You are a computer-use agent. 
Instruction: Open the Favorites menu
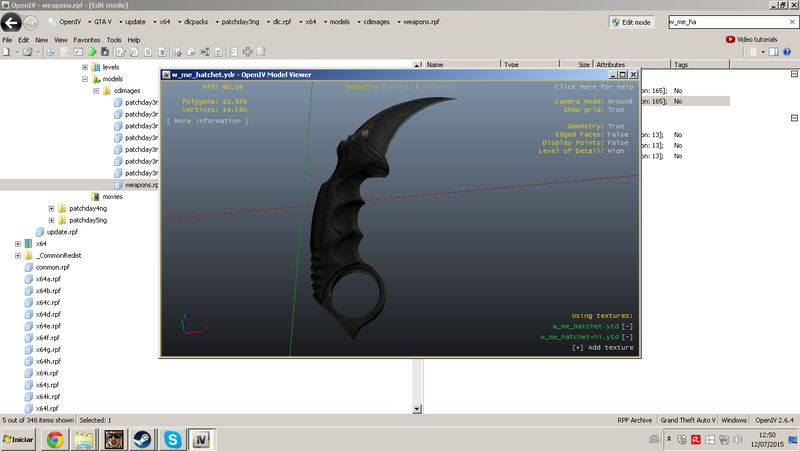coord(87,40)
